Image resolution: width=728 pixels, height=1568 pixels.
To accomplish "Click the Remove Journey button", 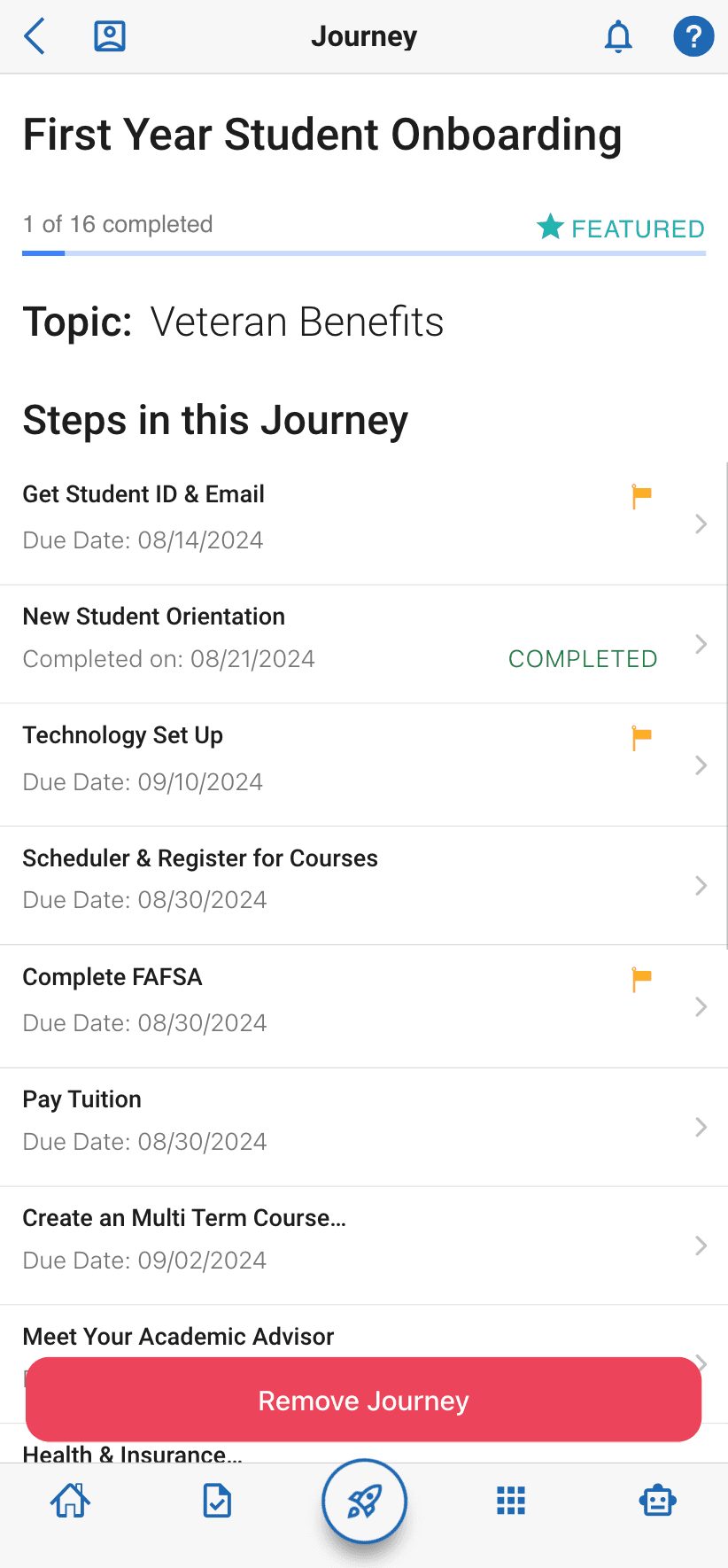I will click(x=363, y=1400).
